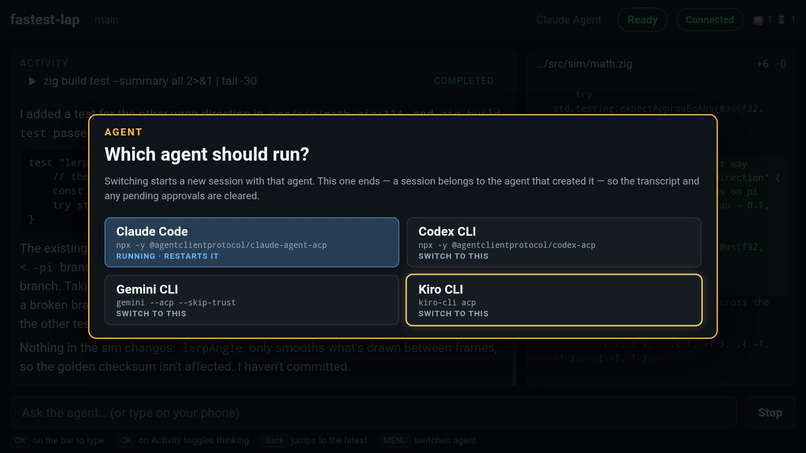This screenshot has width=806, height=453.
Task: Expand the zig build test activity row
Action: point(261,81)
